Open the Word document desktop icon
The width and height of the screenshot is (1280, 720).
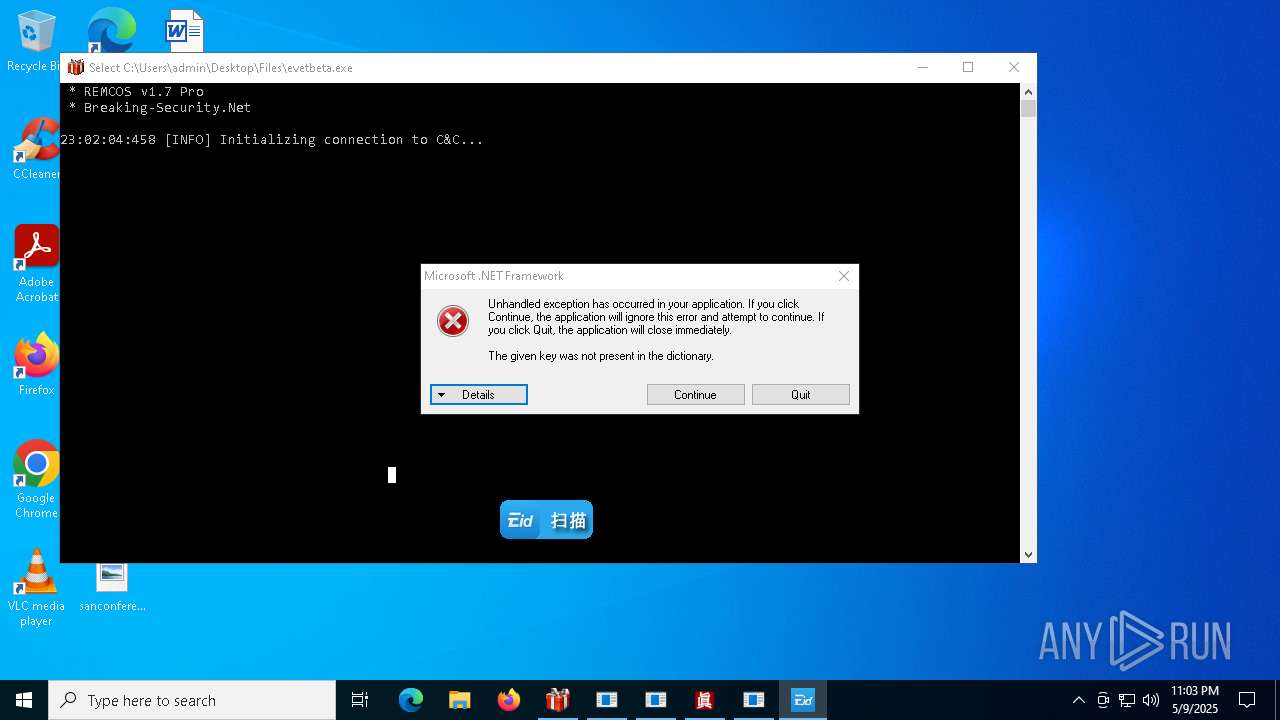pos(184,30)
